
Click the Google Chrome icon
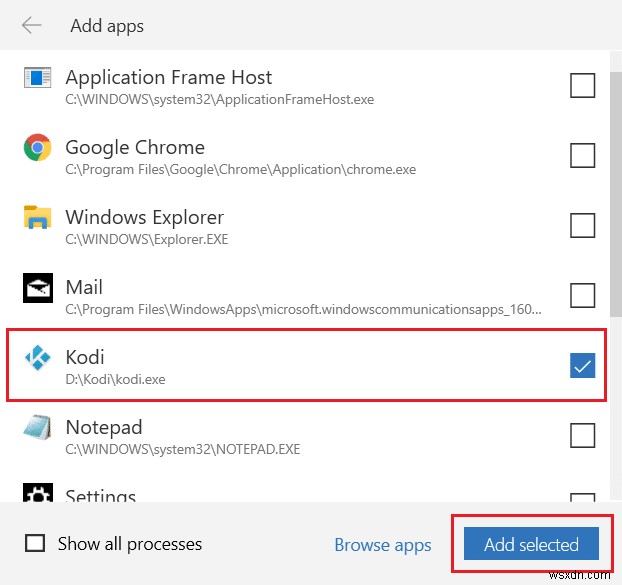[37, 148]
